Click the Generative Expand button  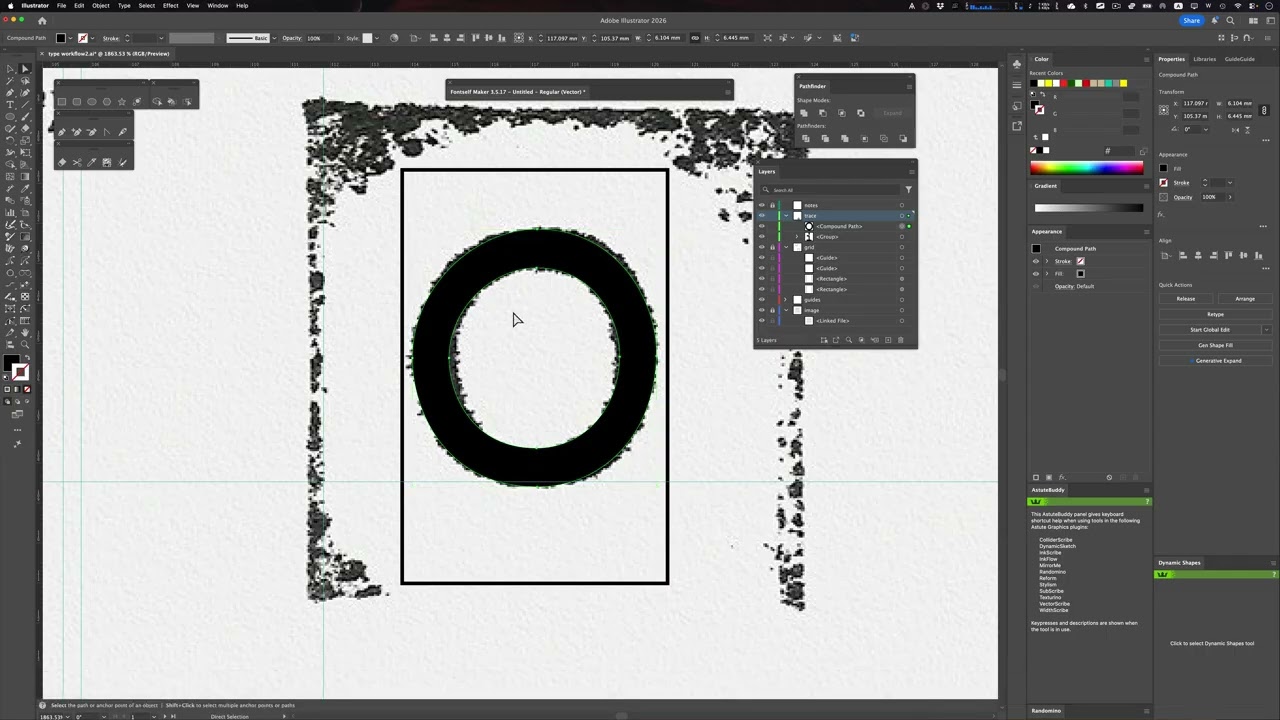click(x=1215, y=361)
